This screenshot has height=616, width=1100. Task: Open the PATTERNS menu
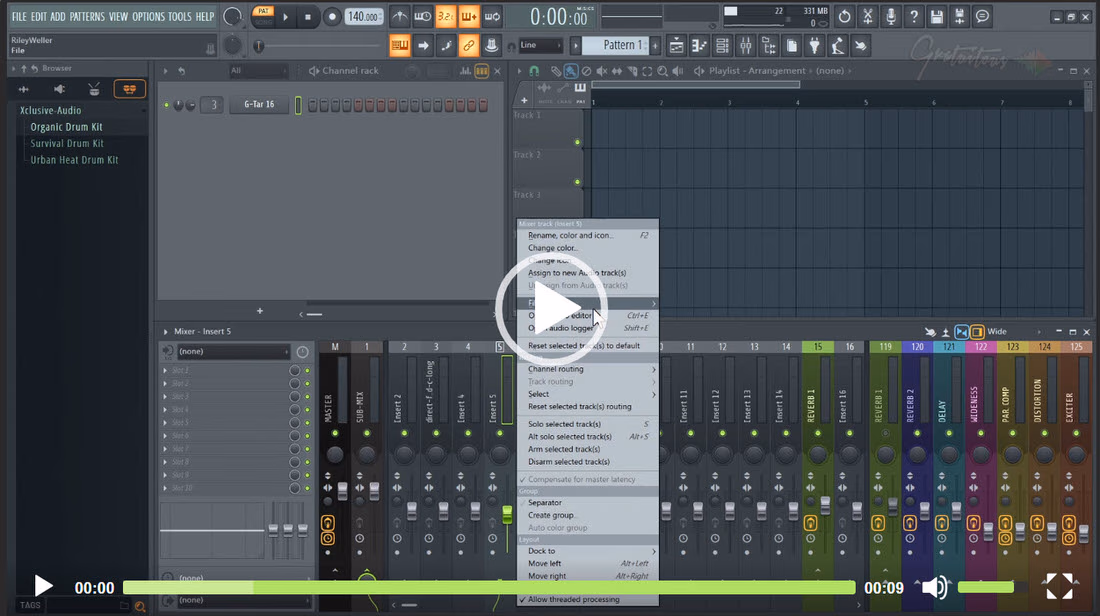click(86, 16)
